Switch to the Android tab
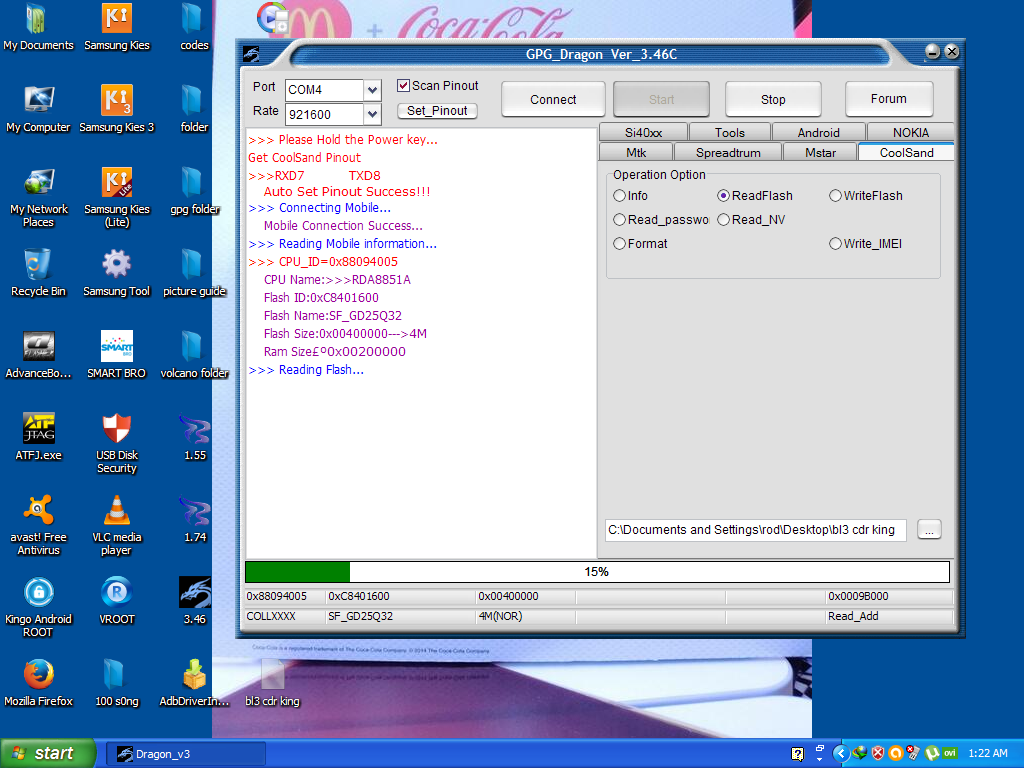The height and width of the screenshot is (768, 1024). click(x=818, y=133)
